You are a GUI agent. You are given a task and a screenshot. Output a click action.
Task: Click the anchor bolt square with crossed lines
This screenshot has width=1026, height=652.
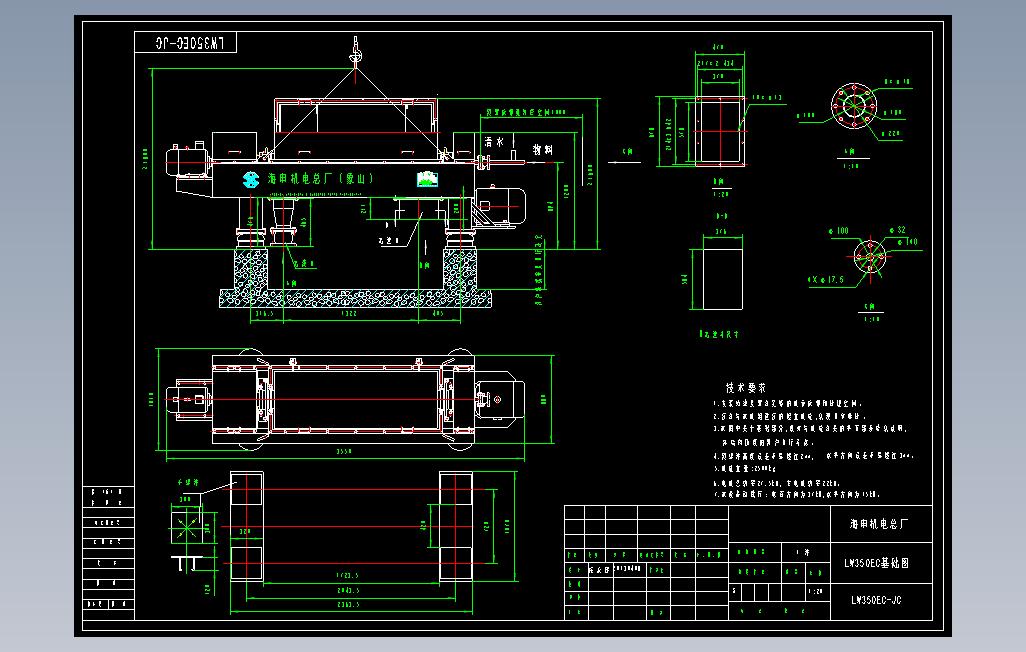186,526
